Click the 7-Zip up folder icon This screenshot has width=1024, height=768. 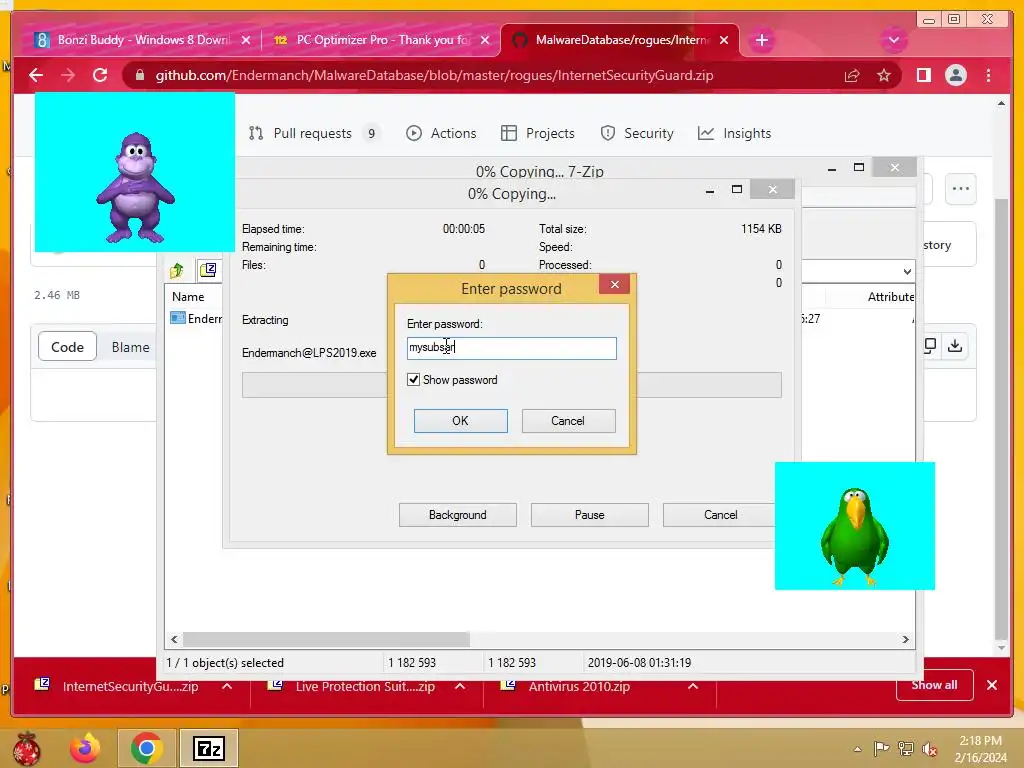177,270
